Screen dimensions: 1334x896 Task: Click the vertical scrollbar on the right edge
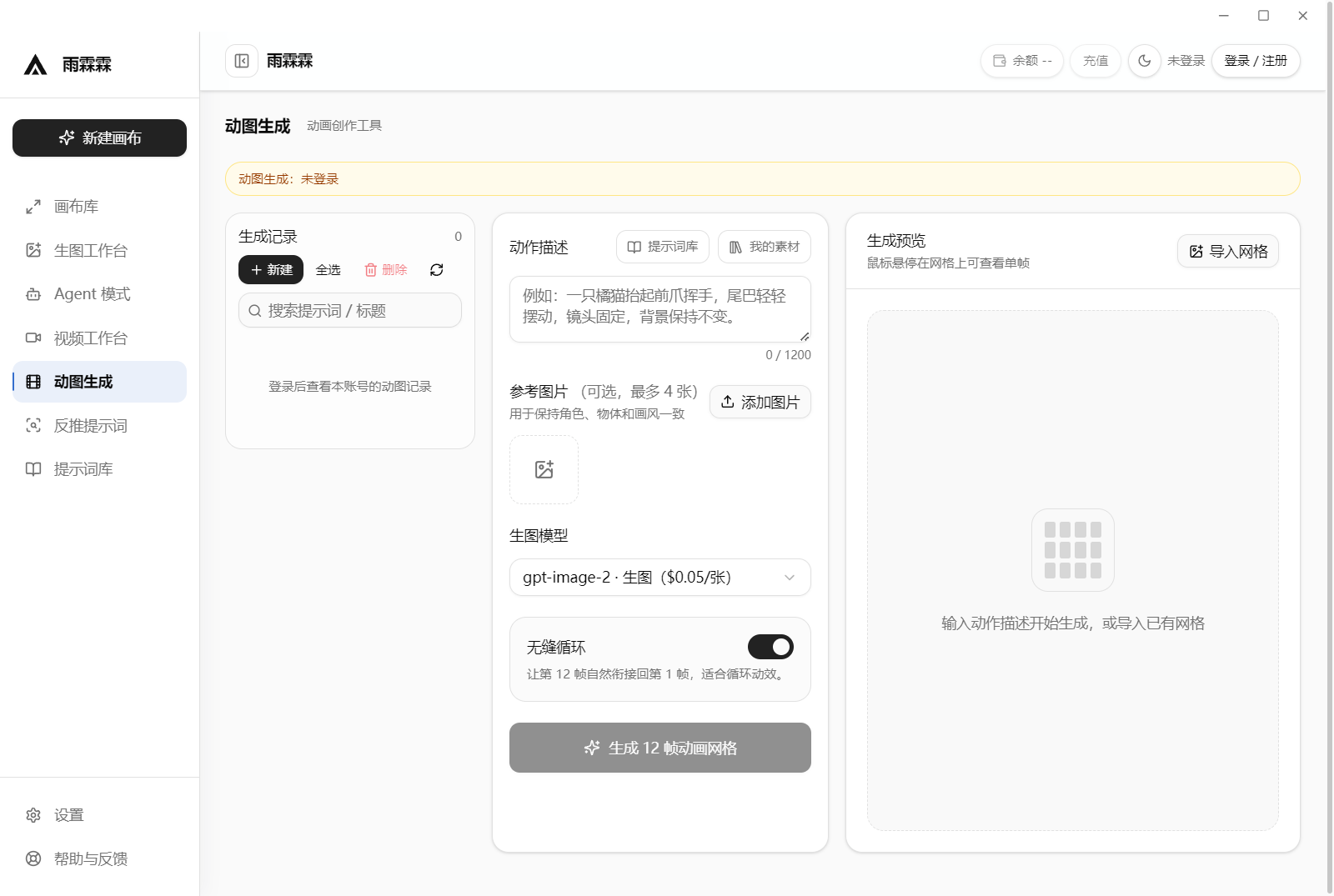click(1329, 448)
